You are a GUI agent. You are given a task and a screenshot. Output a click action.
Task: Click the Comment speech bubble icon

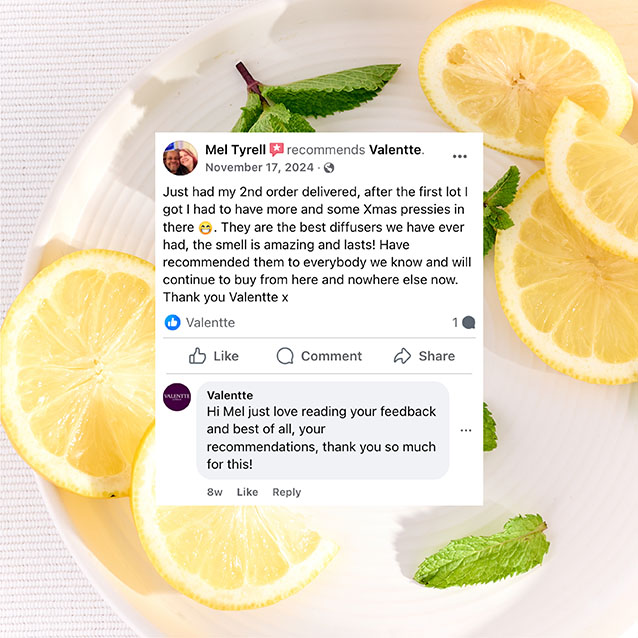point(285,356)
